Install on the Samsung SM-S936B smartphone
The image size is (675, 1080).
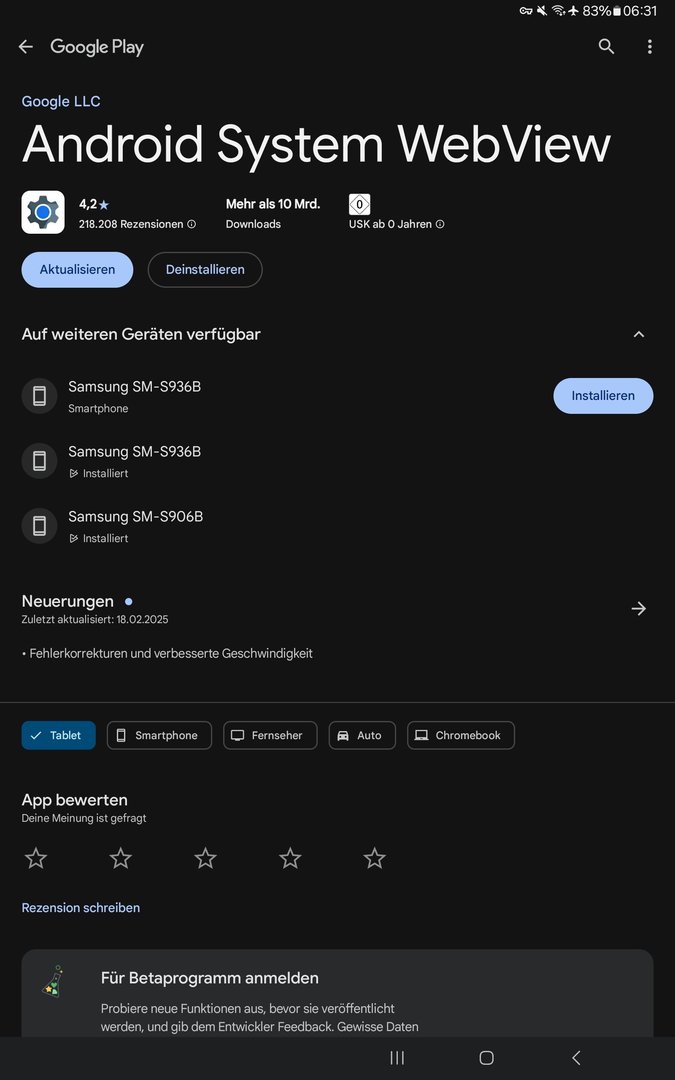tap(603, 396)
